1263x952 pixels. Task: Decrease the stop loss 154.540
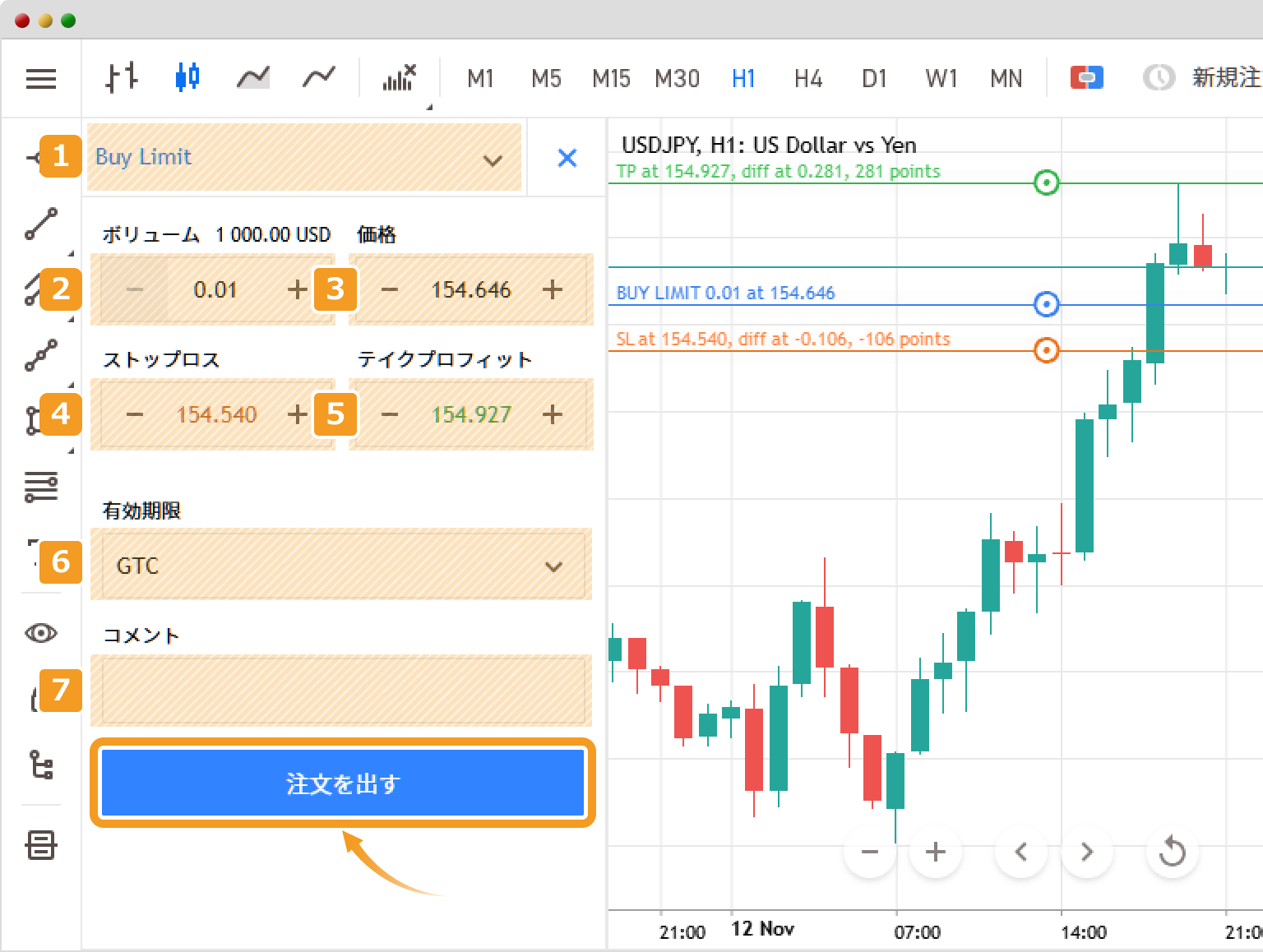coord(135,414)
